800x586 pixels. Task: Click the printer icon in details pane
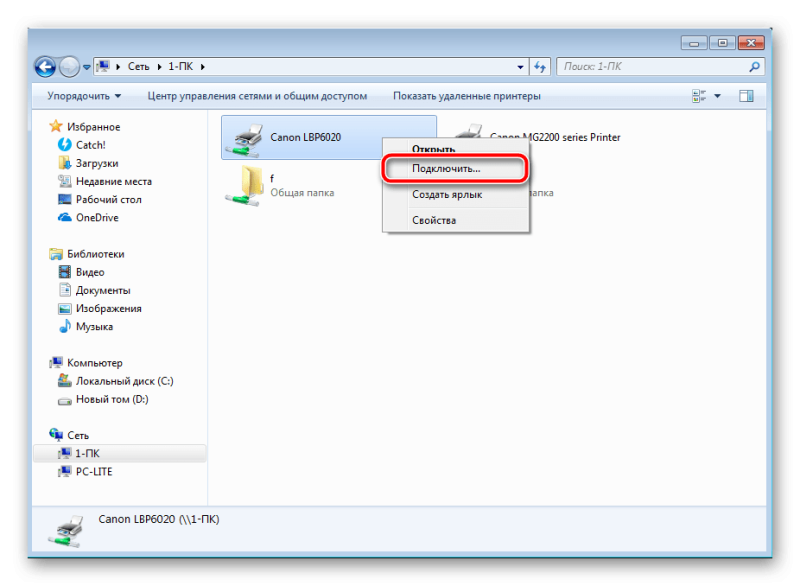[65, 531]
